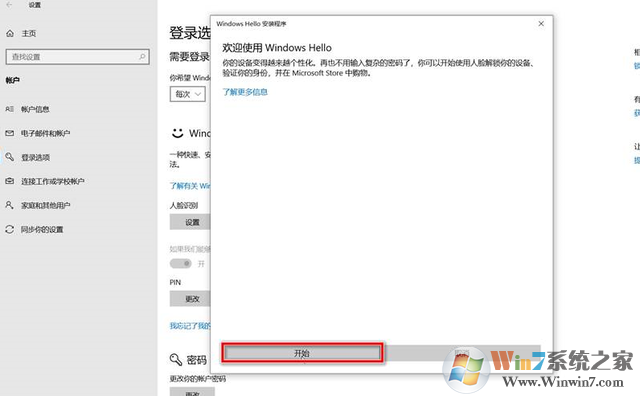Screen dimensions: 640x396
Task: Click the key icon for 登录选项
Action: (x=9, y=156)
